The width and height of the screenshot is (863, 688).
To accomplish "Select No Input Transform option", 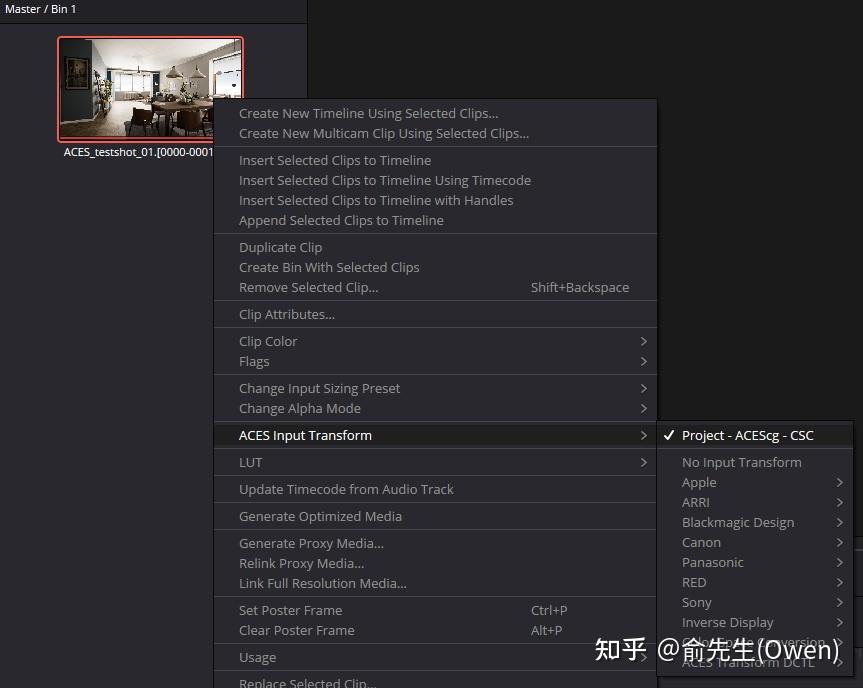I will (x=741, y=462).
